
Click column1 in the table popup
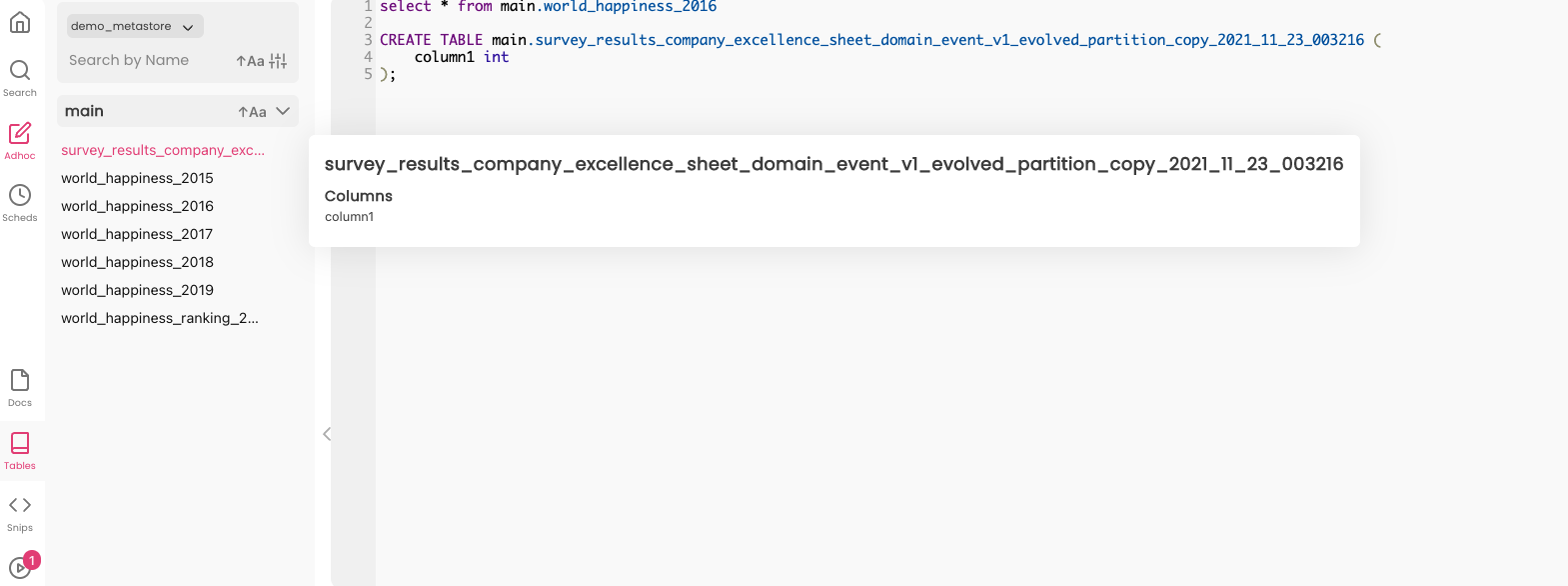[349, 217]
